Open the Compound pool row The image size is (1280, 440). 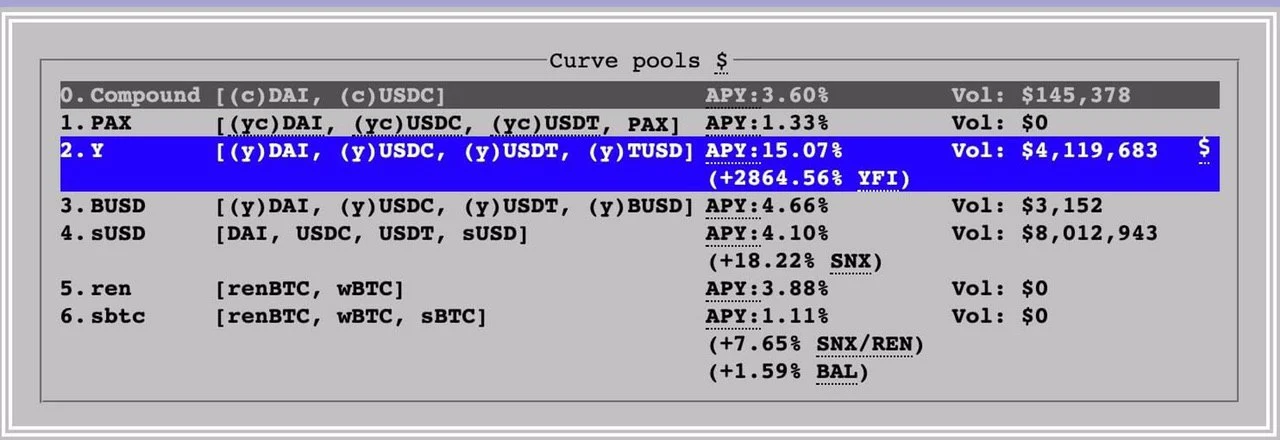point(639,95)
